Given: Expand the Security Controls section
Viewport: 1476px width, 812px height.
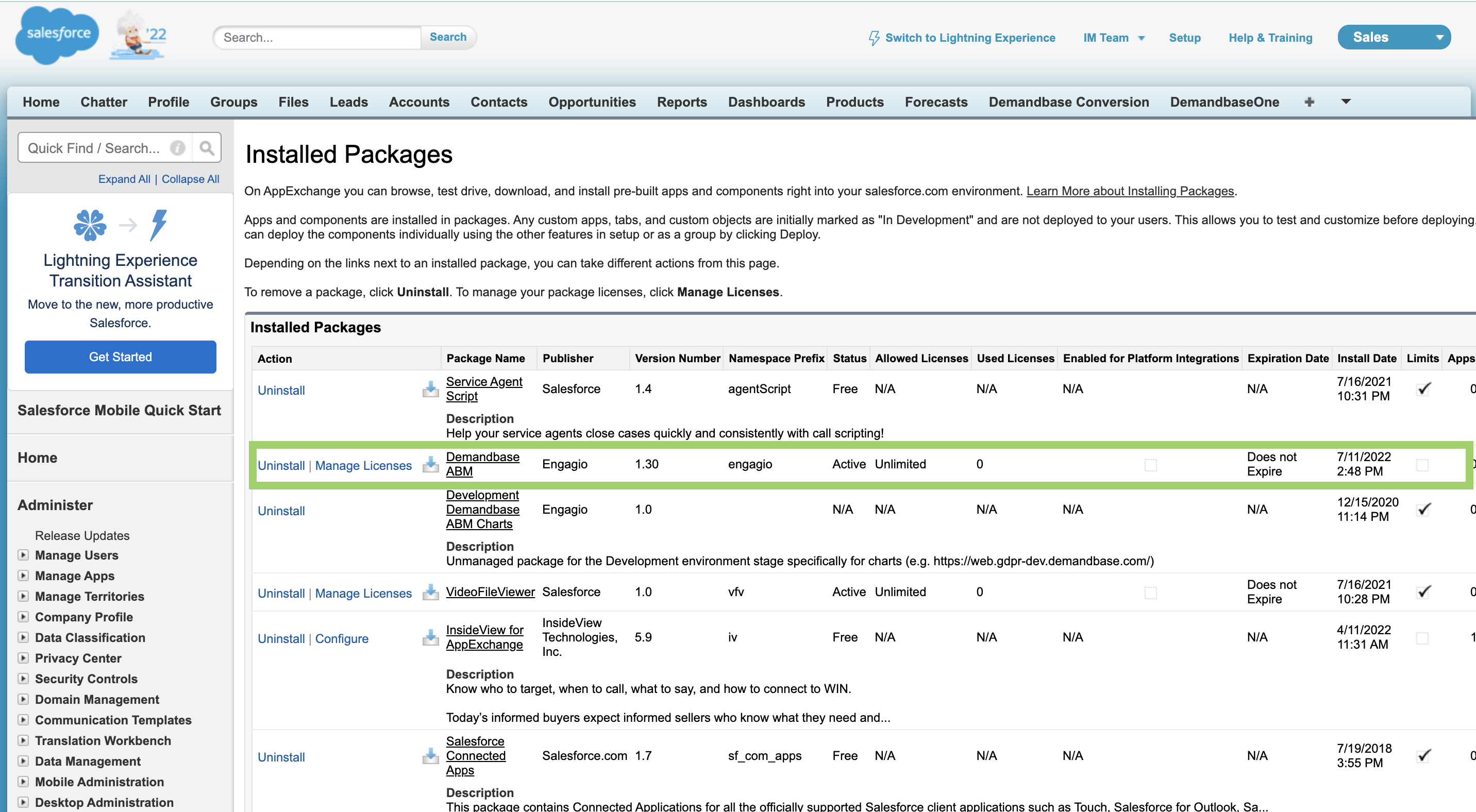Looking at the screenshot, I should (24, 679).
